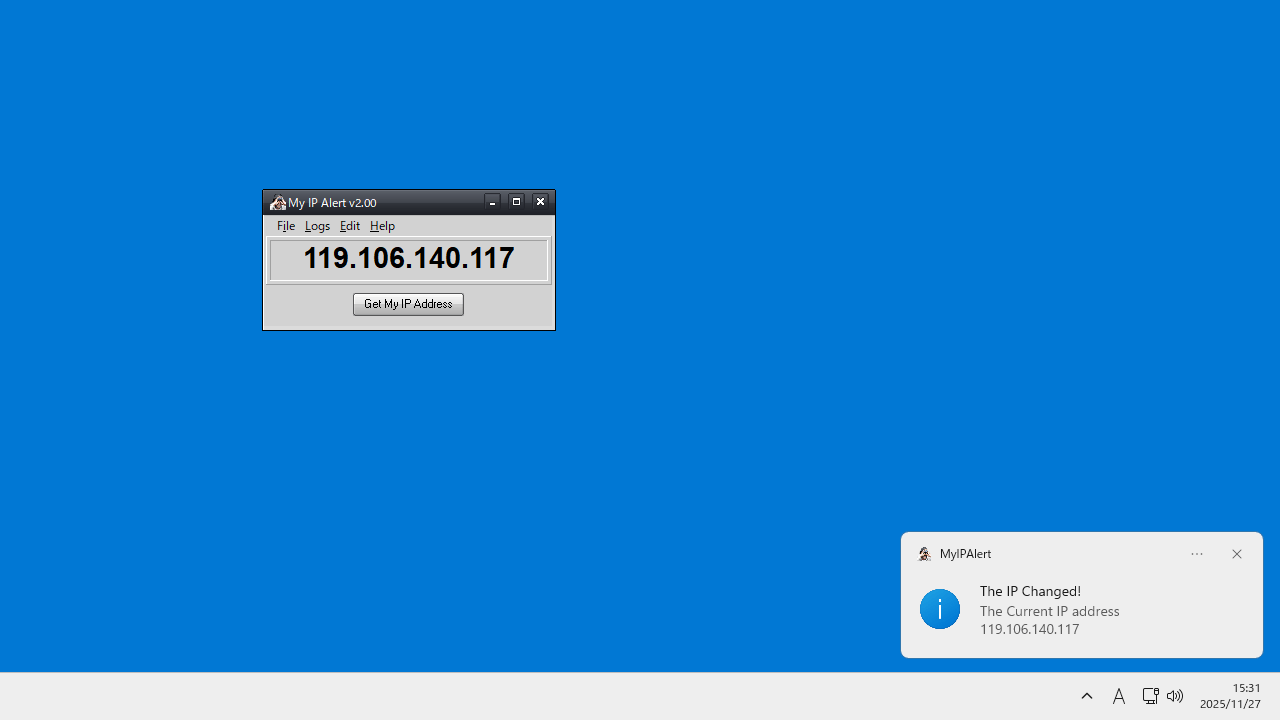Click the maximize box of My IP Alert
Image resolution: width=1280 pixels, height=720 pixels.
pyautogui.click(x=516, y=201)
